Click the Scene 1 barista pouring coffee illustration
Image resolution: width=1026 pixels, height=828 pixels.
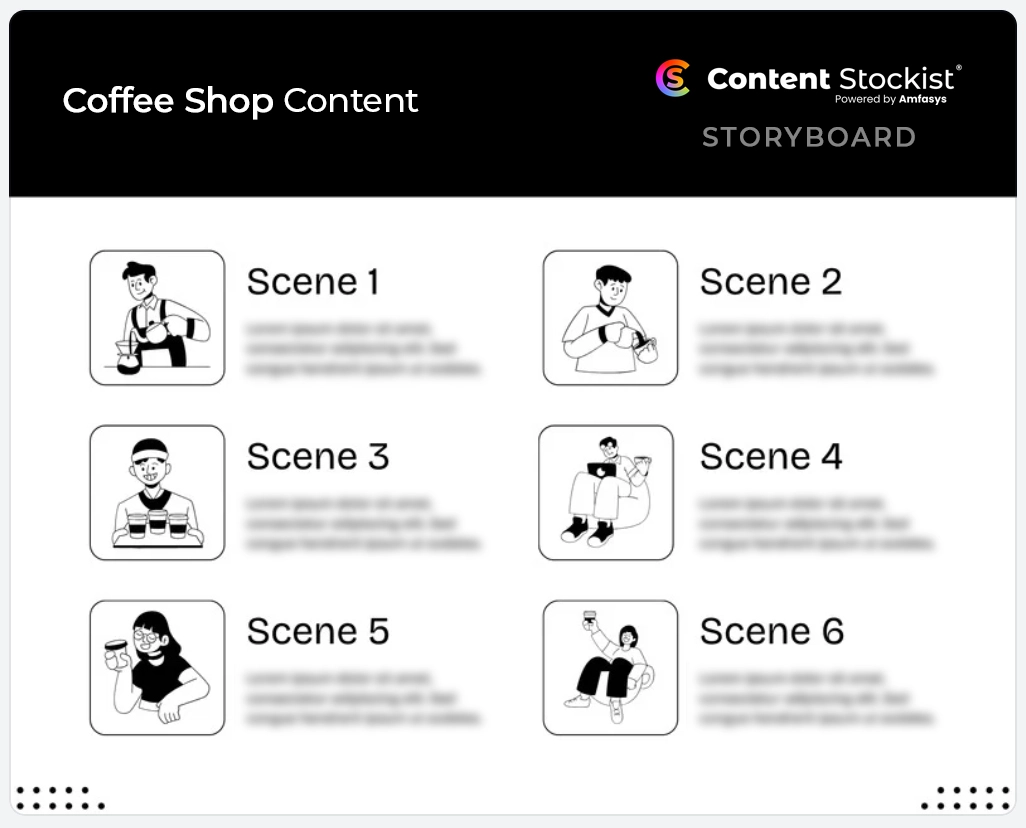tap(157, 317)
